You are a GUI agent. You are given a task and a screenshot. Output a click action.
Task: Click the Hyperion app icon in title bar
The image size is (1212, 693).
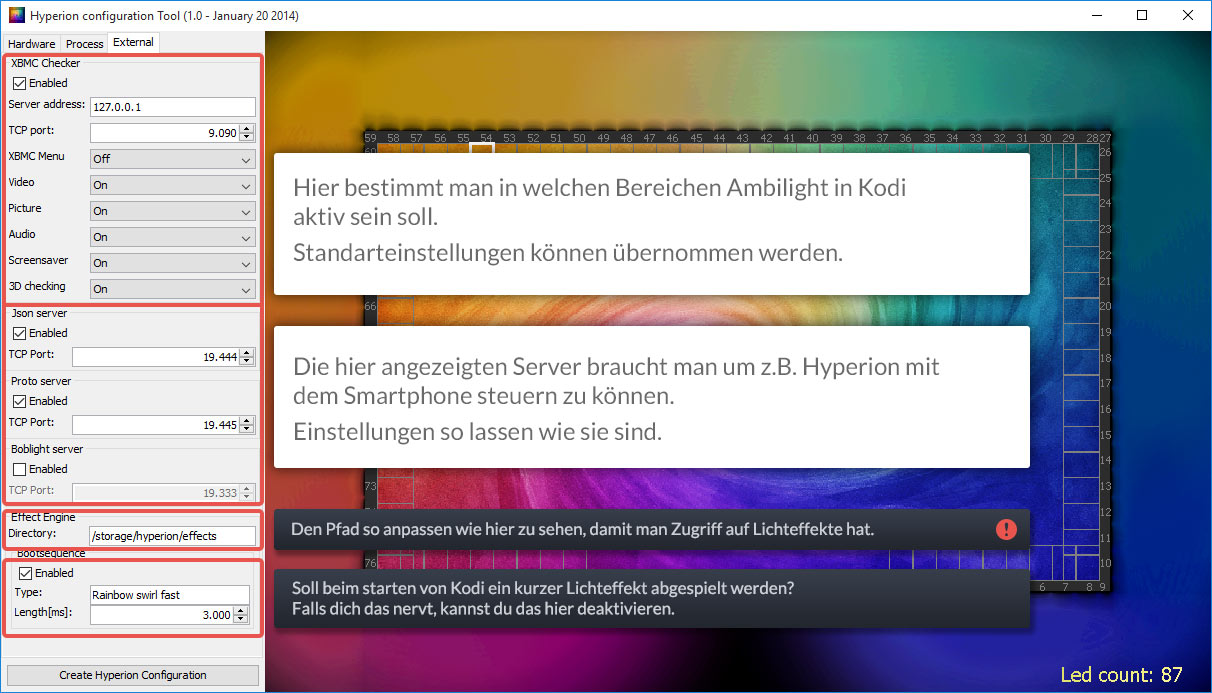point(16,16)
